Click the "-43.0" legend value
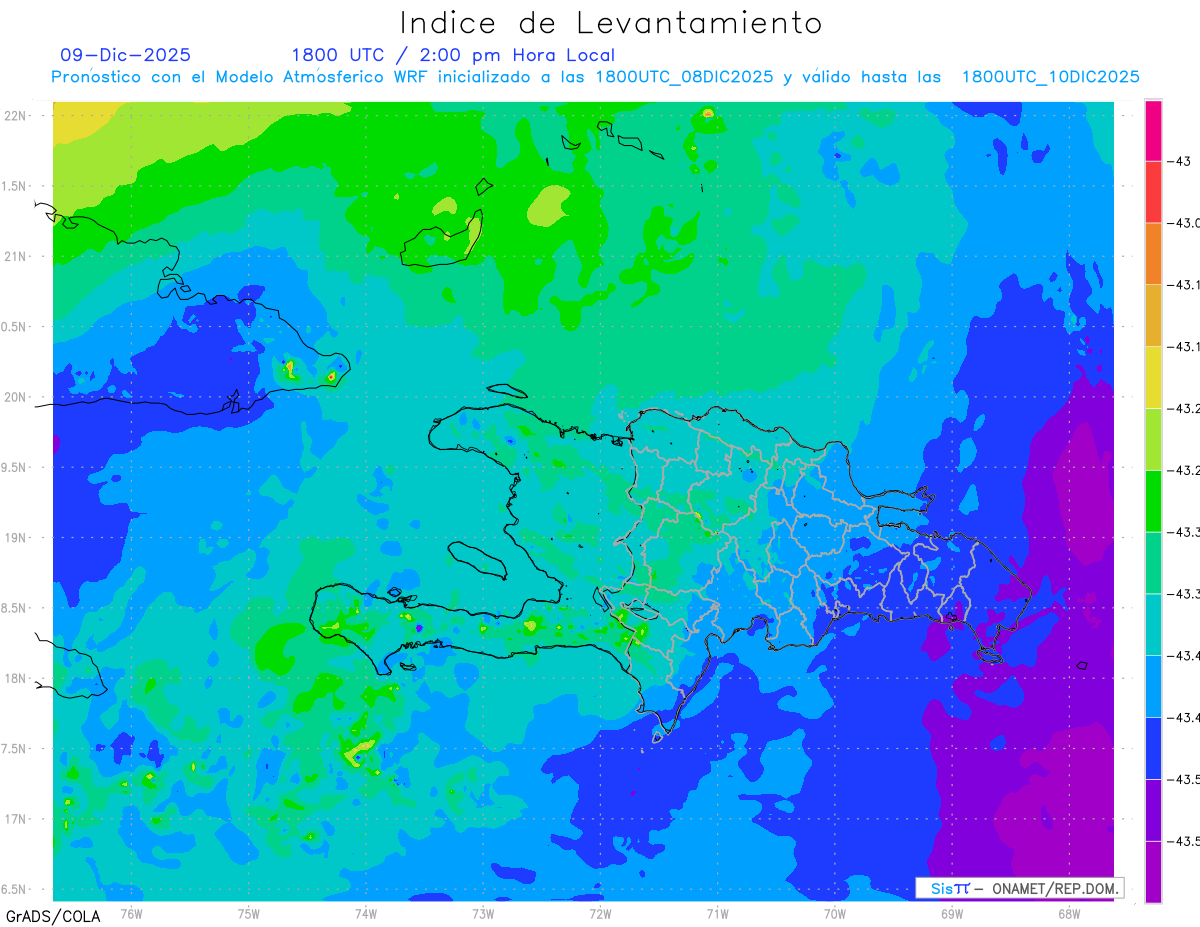 pyautogui.click(x=1184, y=223)
